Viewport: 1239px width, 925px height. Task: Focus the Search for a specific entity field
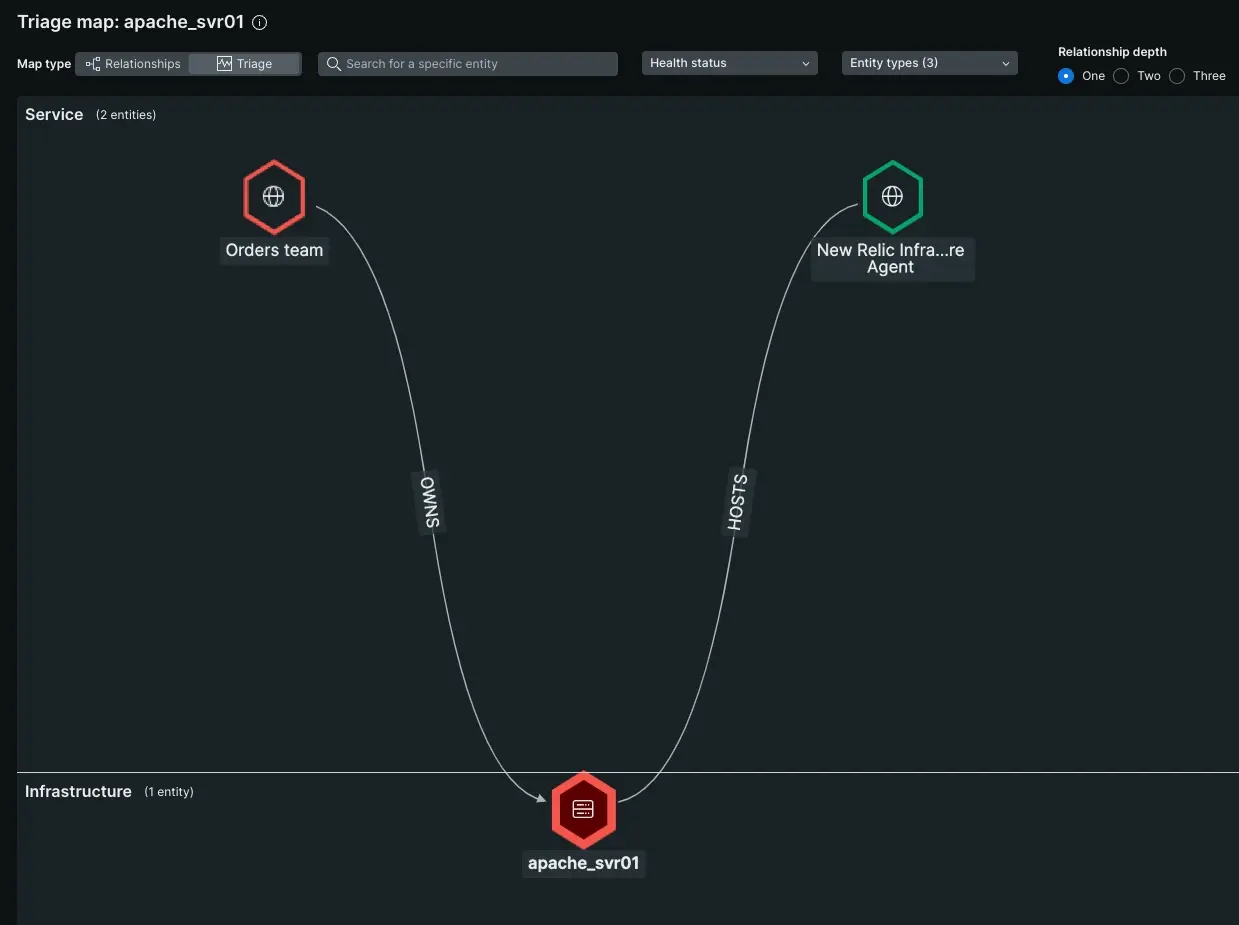pyautogui.click(x=468, y=64)
